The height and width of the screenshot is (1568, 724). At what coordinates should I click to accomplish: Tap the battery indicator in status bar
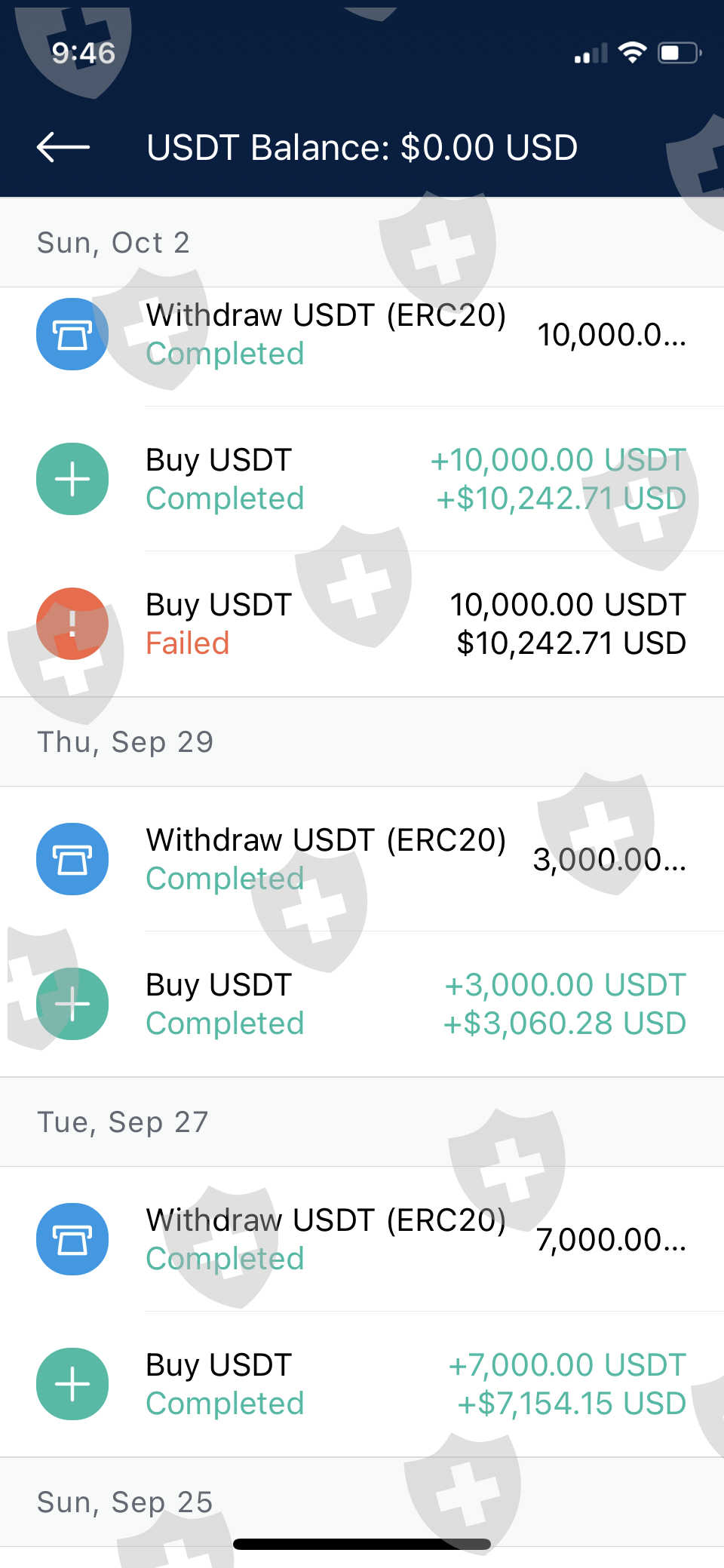click(x=680, y=53)
